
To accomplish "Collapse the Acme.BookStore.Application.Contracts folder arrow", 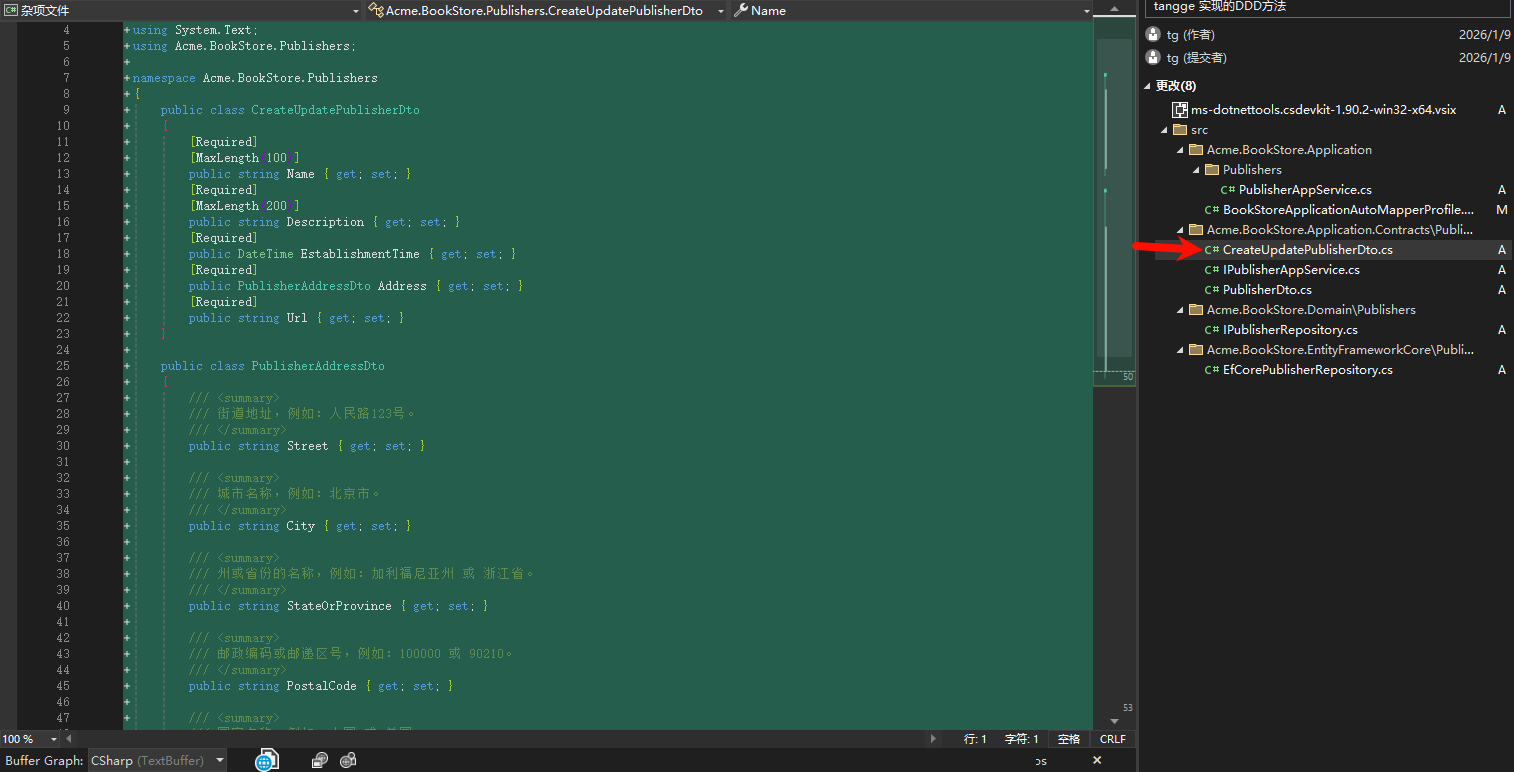I will click(1180, 230).
